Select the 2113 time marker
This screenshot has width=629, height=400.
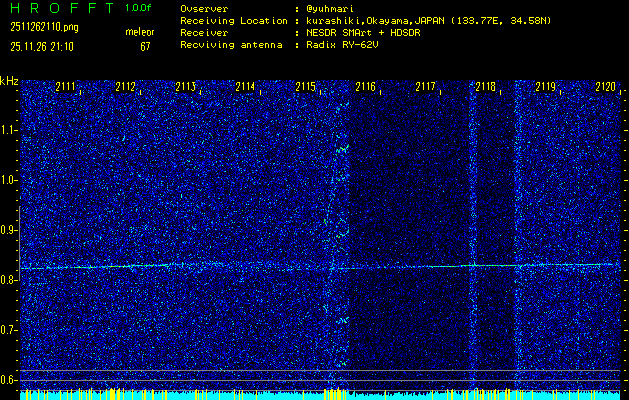tap(186, 88)
